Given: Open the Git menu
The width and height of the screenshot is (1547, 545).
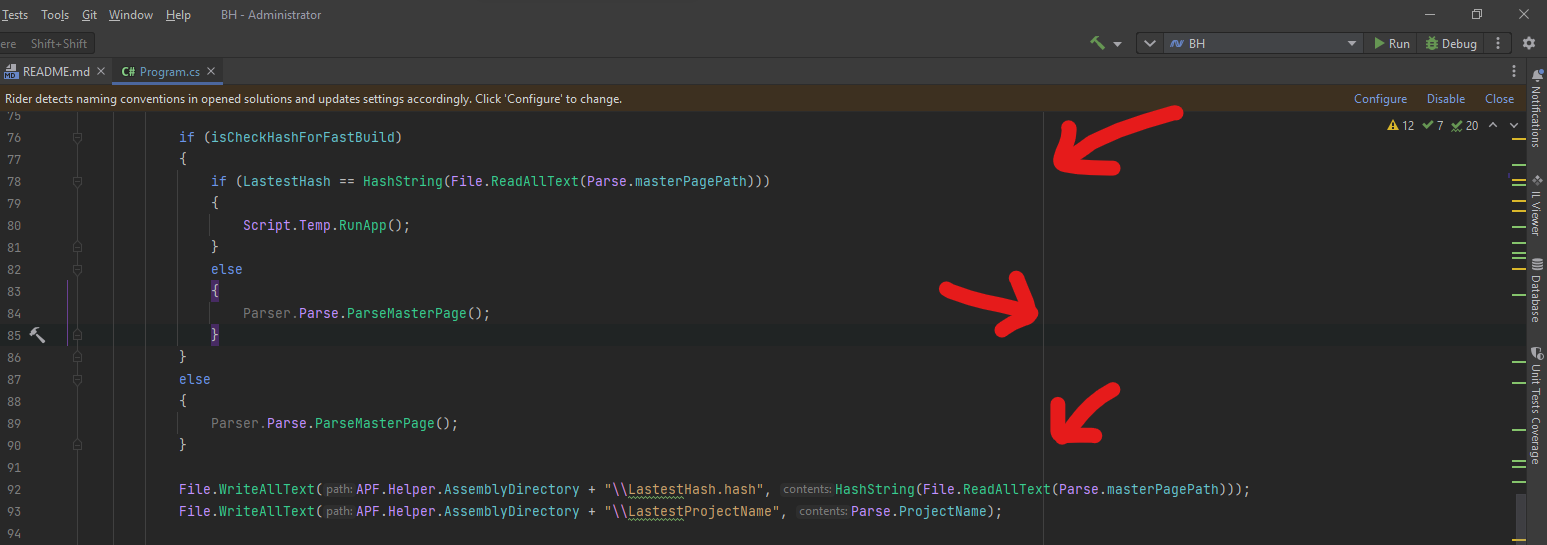Looking at the screenshot, I should point(90,15).
